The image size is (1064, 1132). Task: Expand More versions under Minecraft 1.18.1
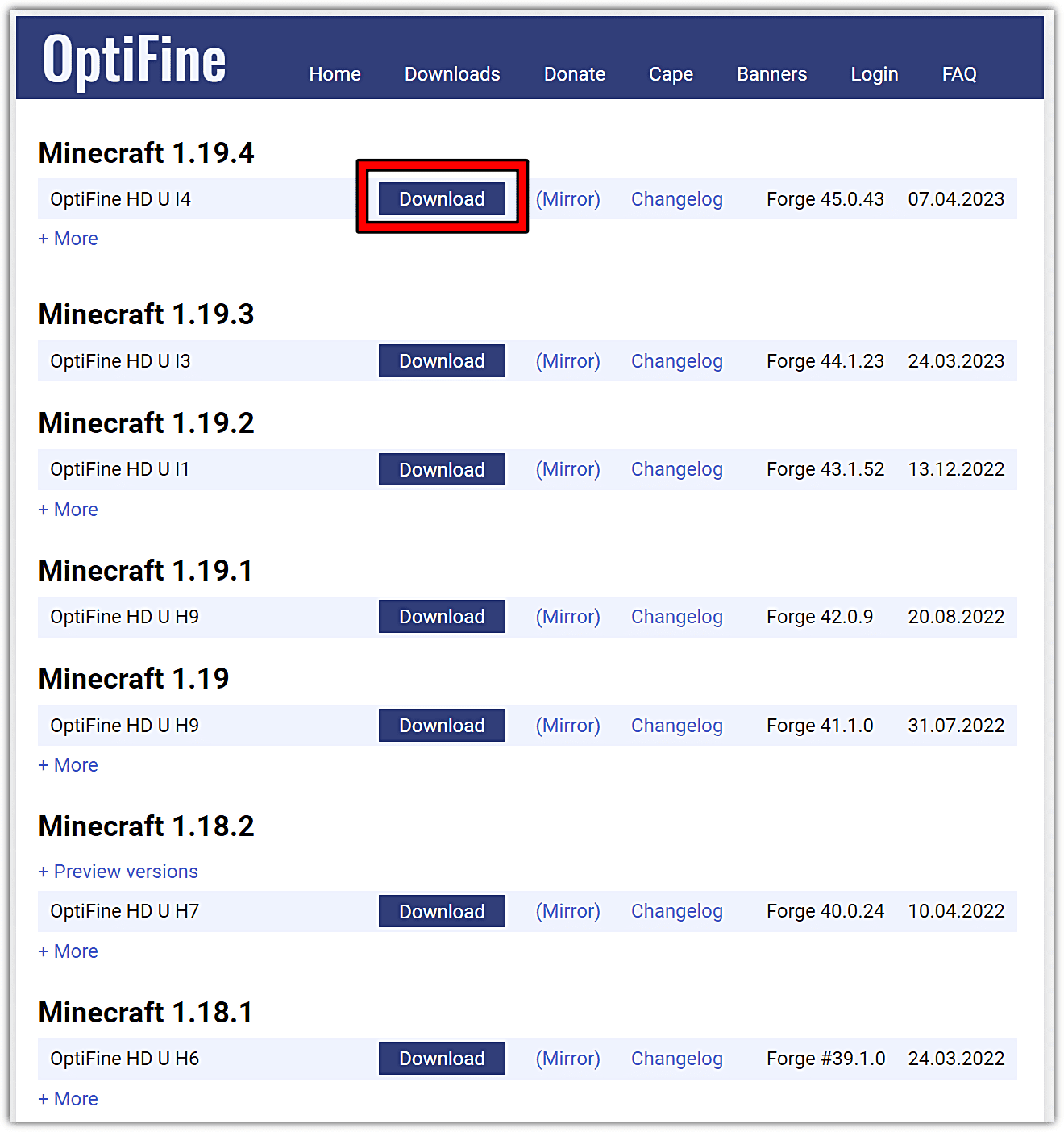pos(68,1098)
